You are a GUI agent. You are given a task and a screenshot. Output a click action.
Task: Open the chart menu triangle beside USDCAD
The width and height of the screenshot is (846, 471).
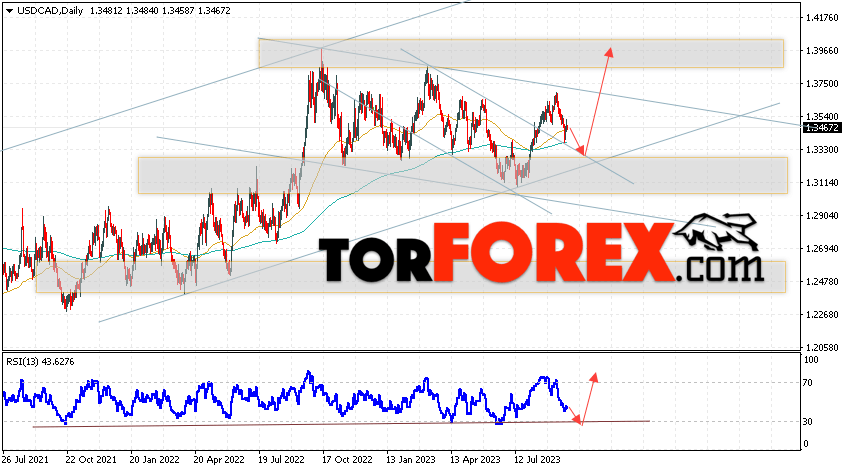point(9,11)
